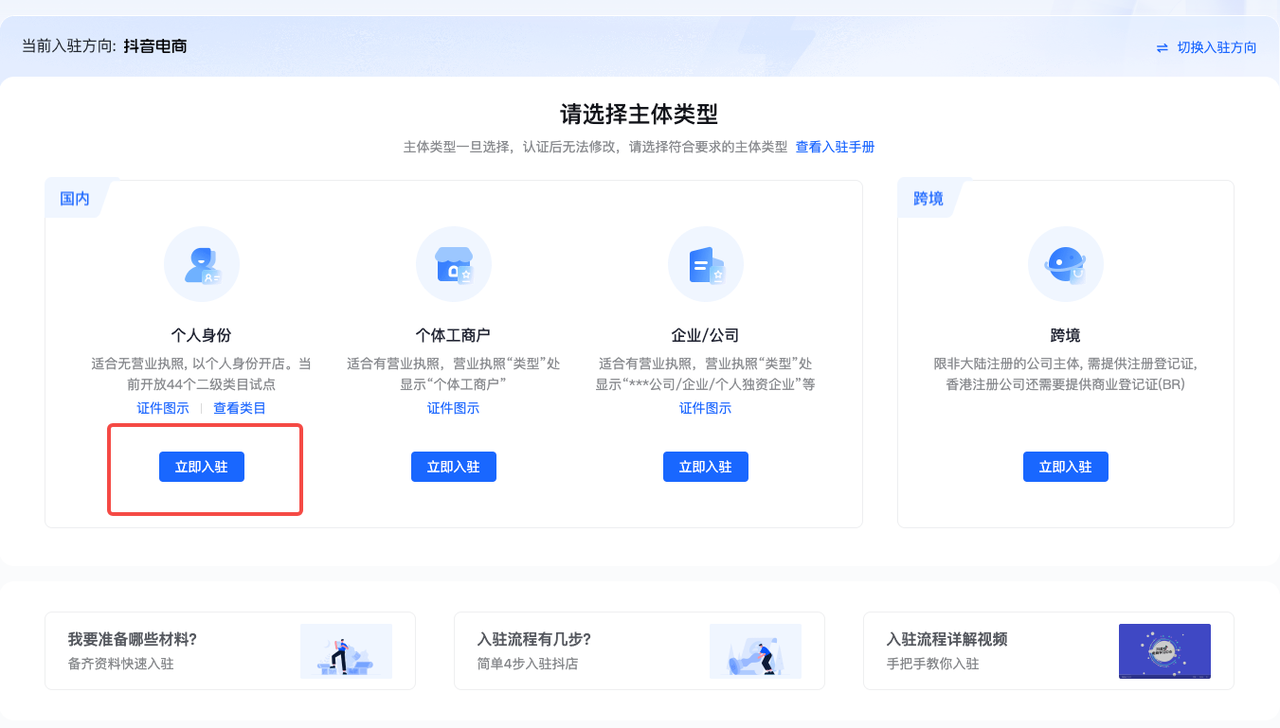Select the 国内 section tag

76,199
